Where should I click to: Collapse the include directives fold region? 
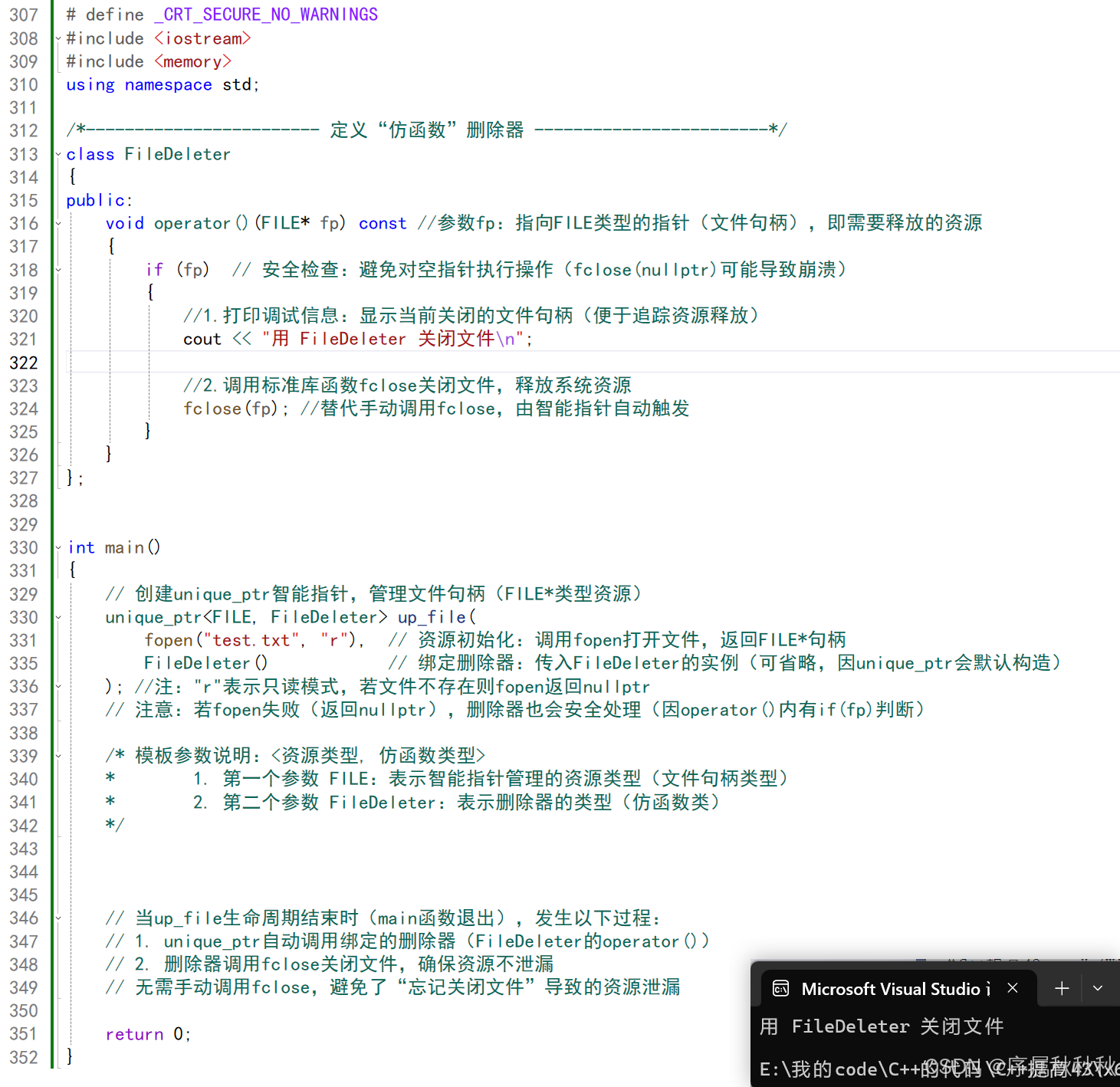[x=58, y=38]
